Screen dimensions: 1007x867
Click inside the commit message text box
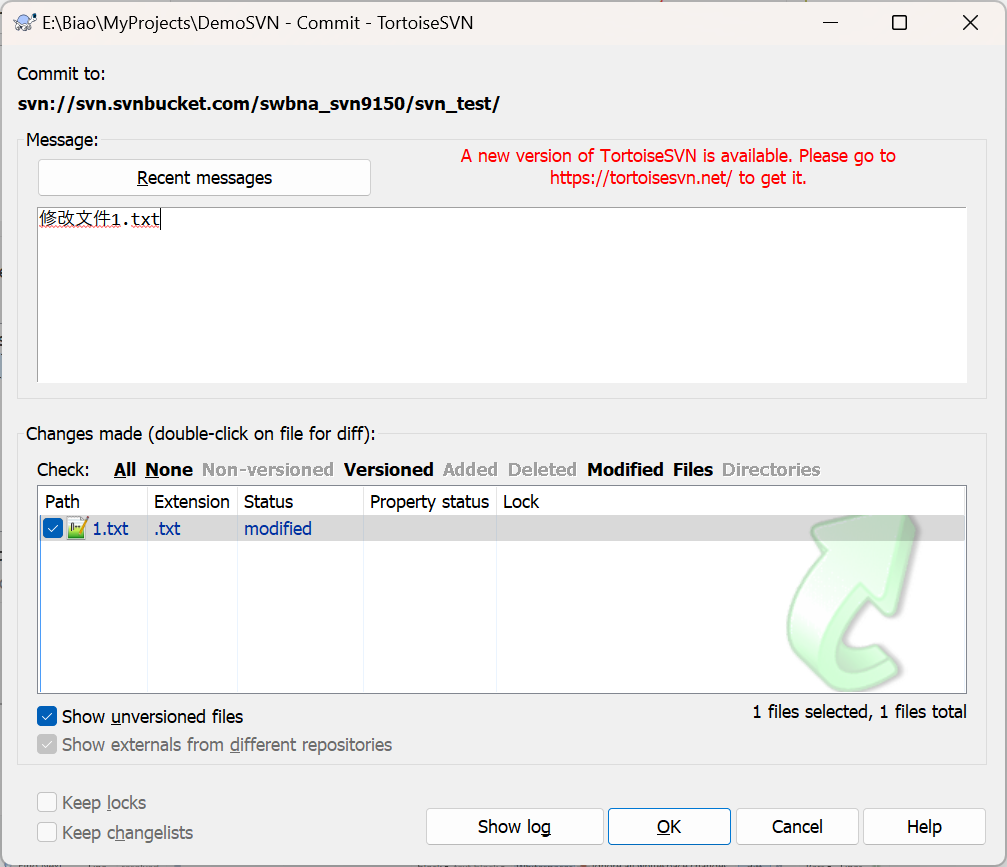(x=502, y=295)
